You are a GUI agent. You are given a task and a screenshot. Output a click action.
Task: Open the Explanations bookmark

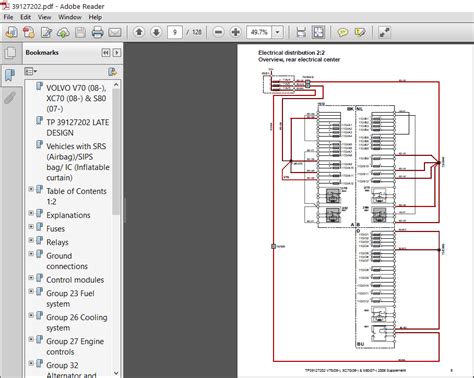[x=68, y=215]
